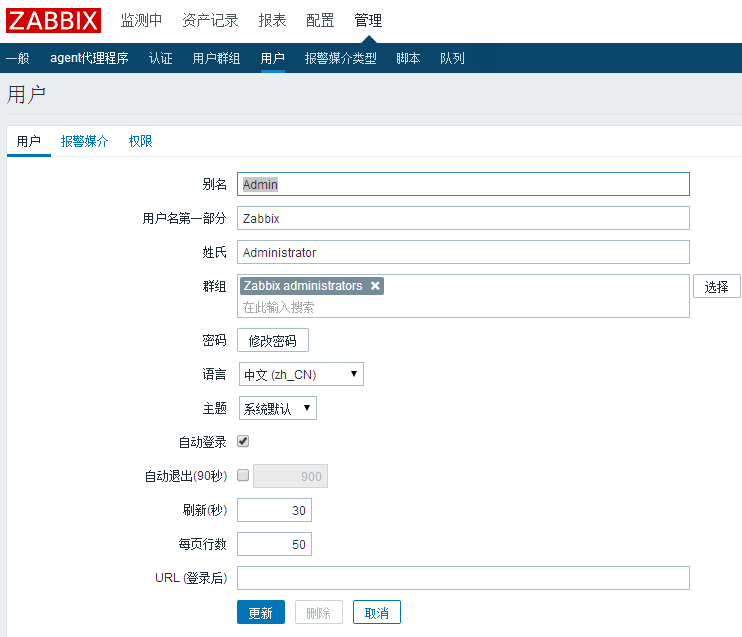Click the ZABBIX logo
The image size is (742, 637).
53,20
